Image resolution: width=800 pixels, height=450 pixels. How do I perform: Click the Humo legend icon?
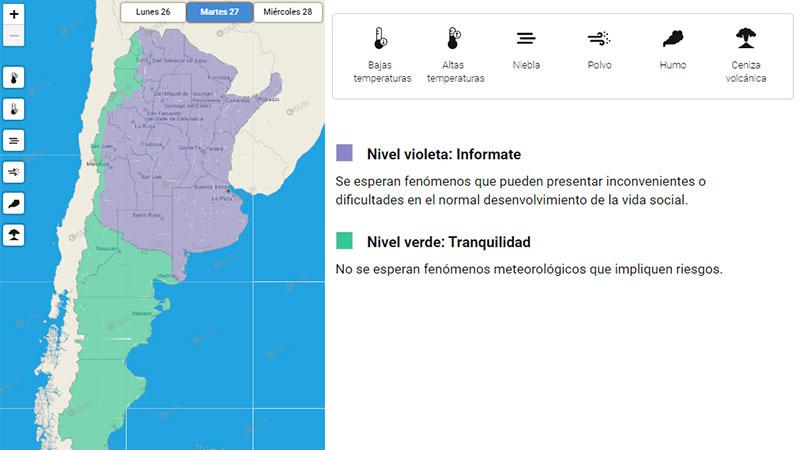(x=672, y=40)
